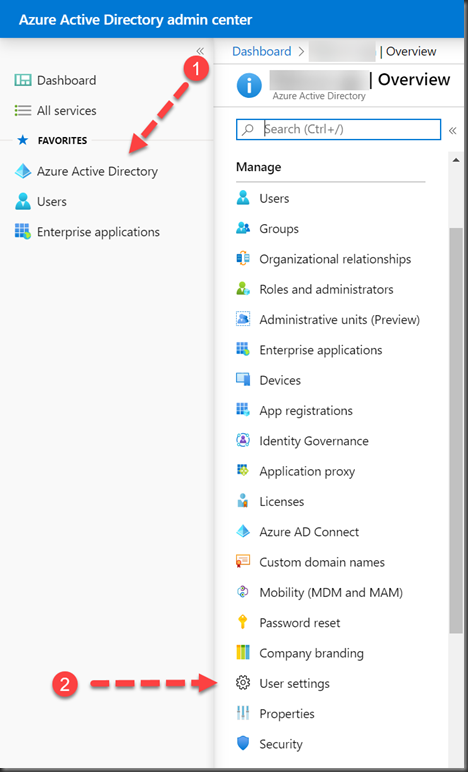Image resolution: width=468 pixels, height=772 pixels.
Task: Click the Security shield icon
Action: (243, 744)
